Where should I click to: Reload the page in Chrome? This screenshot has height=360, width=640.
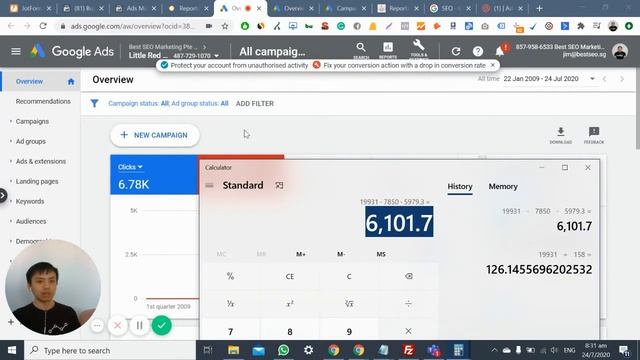coord(43,26)
